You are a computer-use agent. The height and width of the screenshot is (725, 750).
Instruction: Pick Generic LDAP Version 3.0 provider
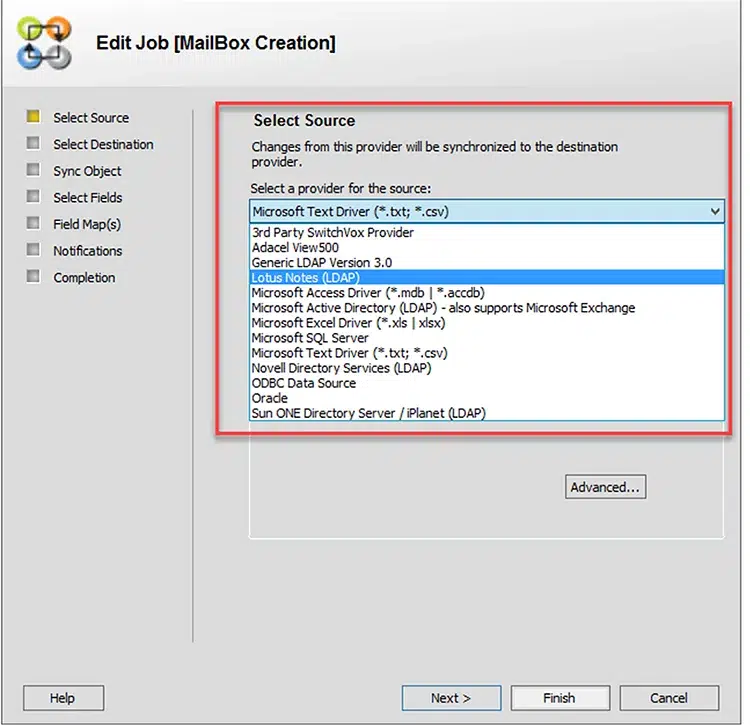coord(487,263)
